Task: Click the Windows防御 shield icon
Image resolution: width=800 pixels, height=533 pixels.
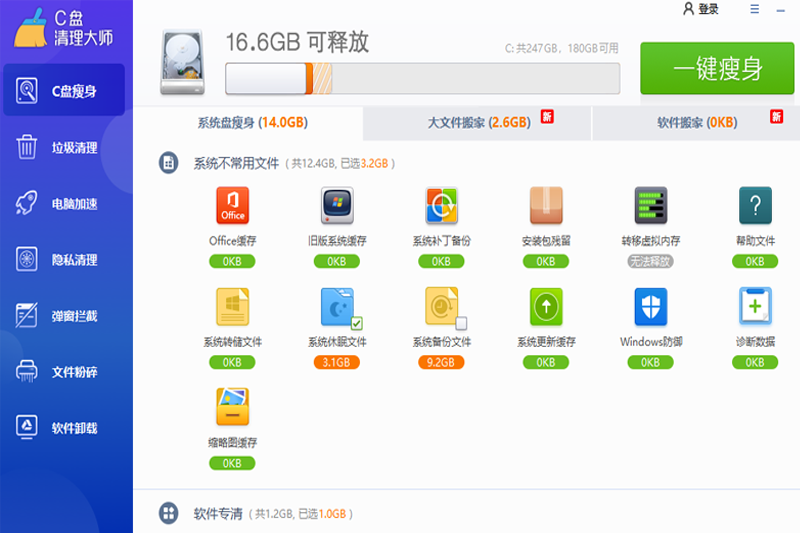Action: pyautogui.click(x=650, y=306)
